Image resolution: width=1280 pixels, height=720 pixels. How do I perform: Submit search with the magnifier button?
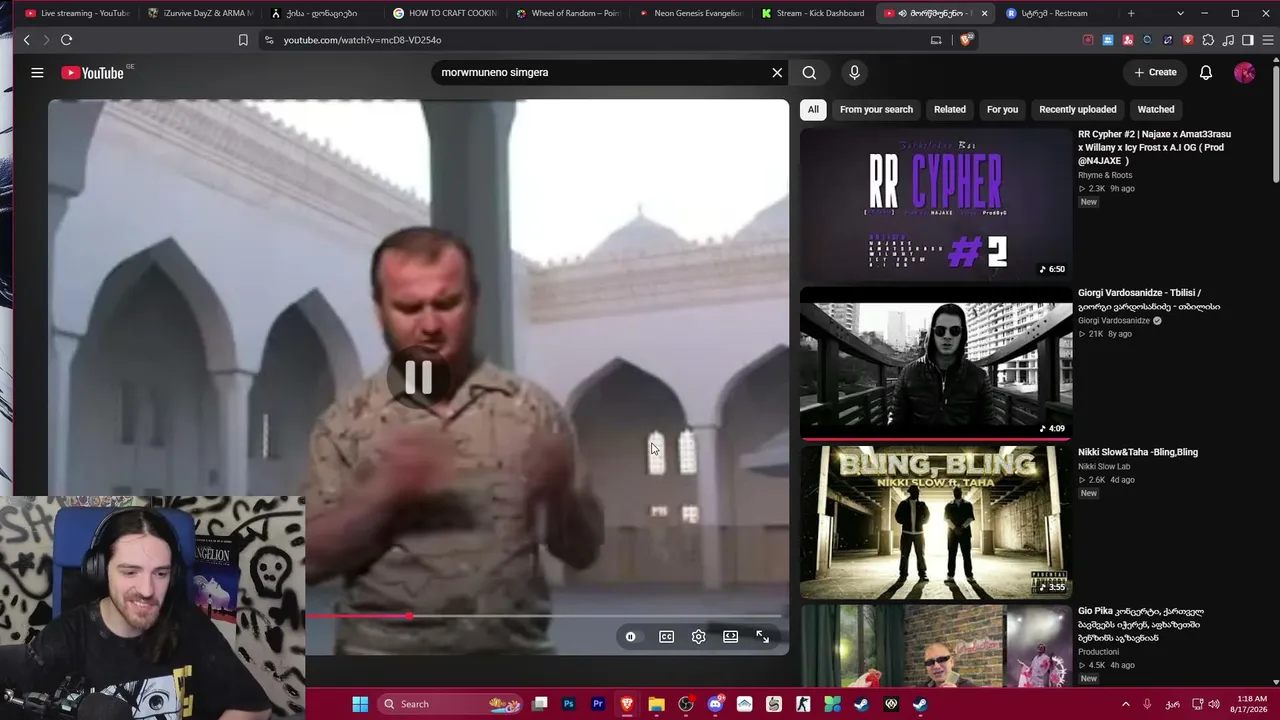point(809,72)
